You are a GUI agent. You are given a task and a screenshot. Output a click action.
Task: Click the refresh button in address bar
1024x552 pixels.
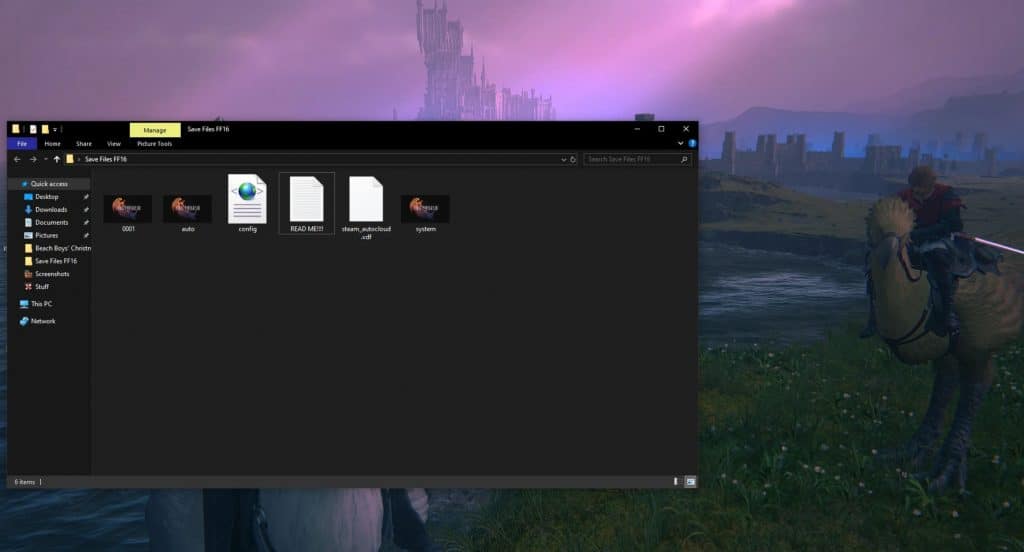(x=574, y=159)
